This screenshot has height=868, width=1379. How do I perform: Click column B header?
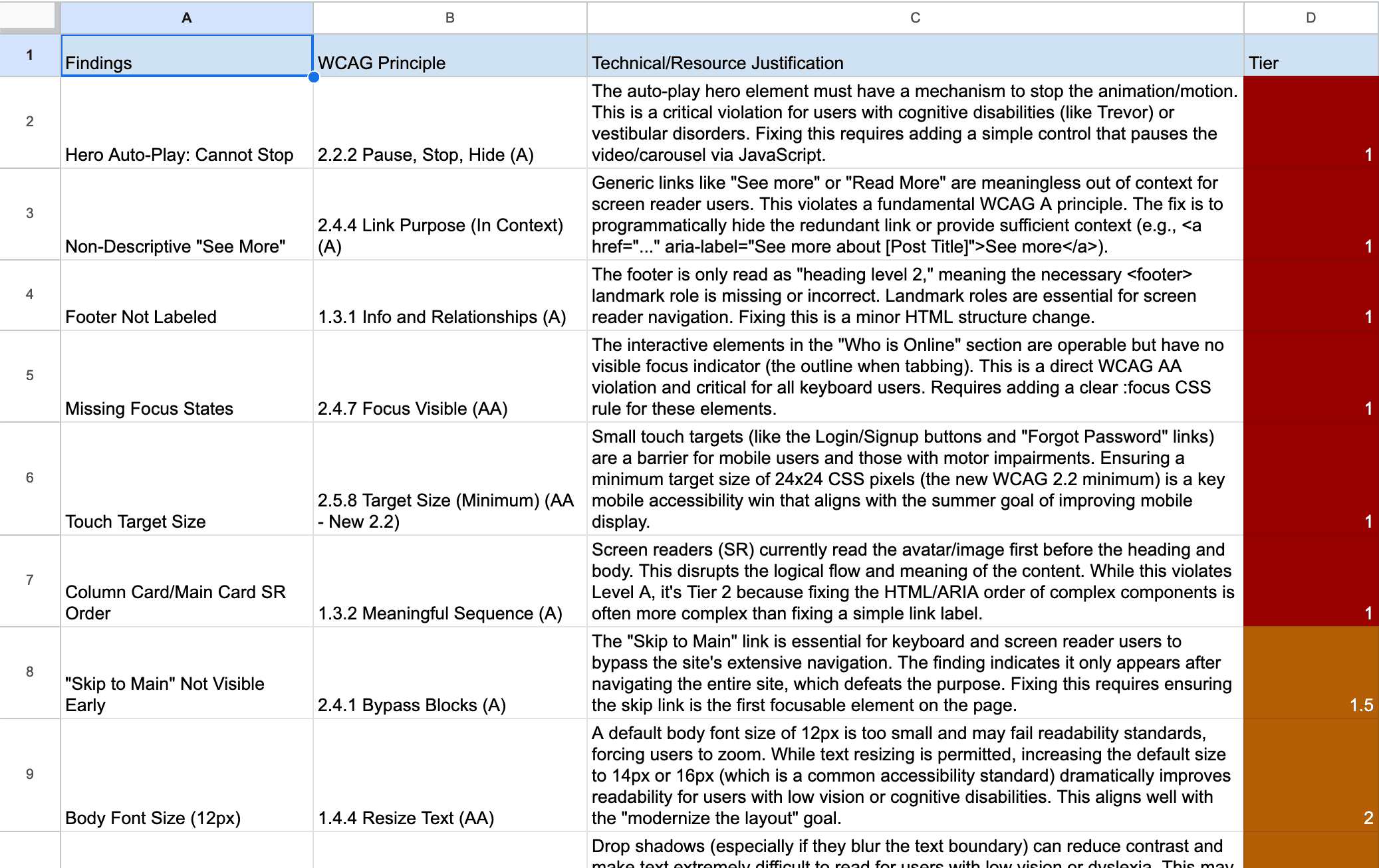449,17
